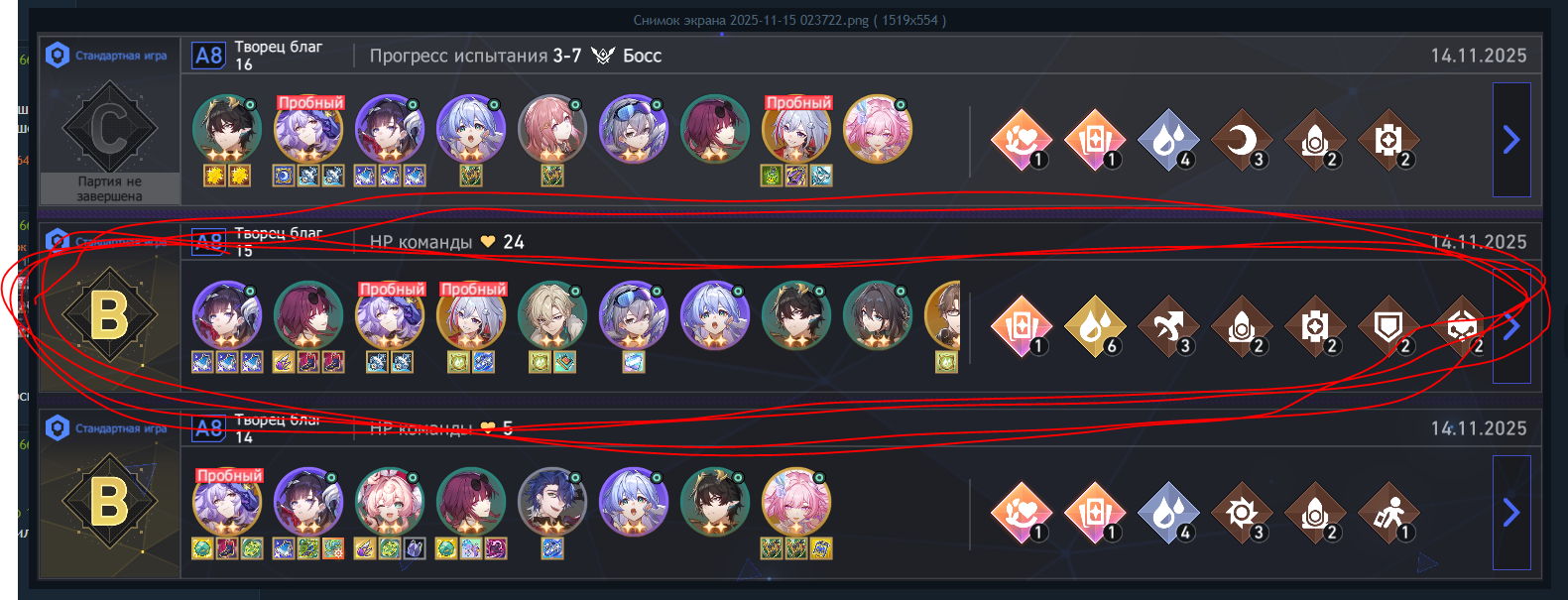This screenshot has width=1568, height=600.
Task: Expand the HP команды 24 record arrow
Action: pyautogui.click(x=1511, y=326)
